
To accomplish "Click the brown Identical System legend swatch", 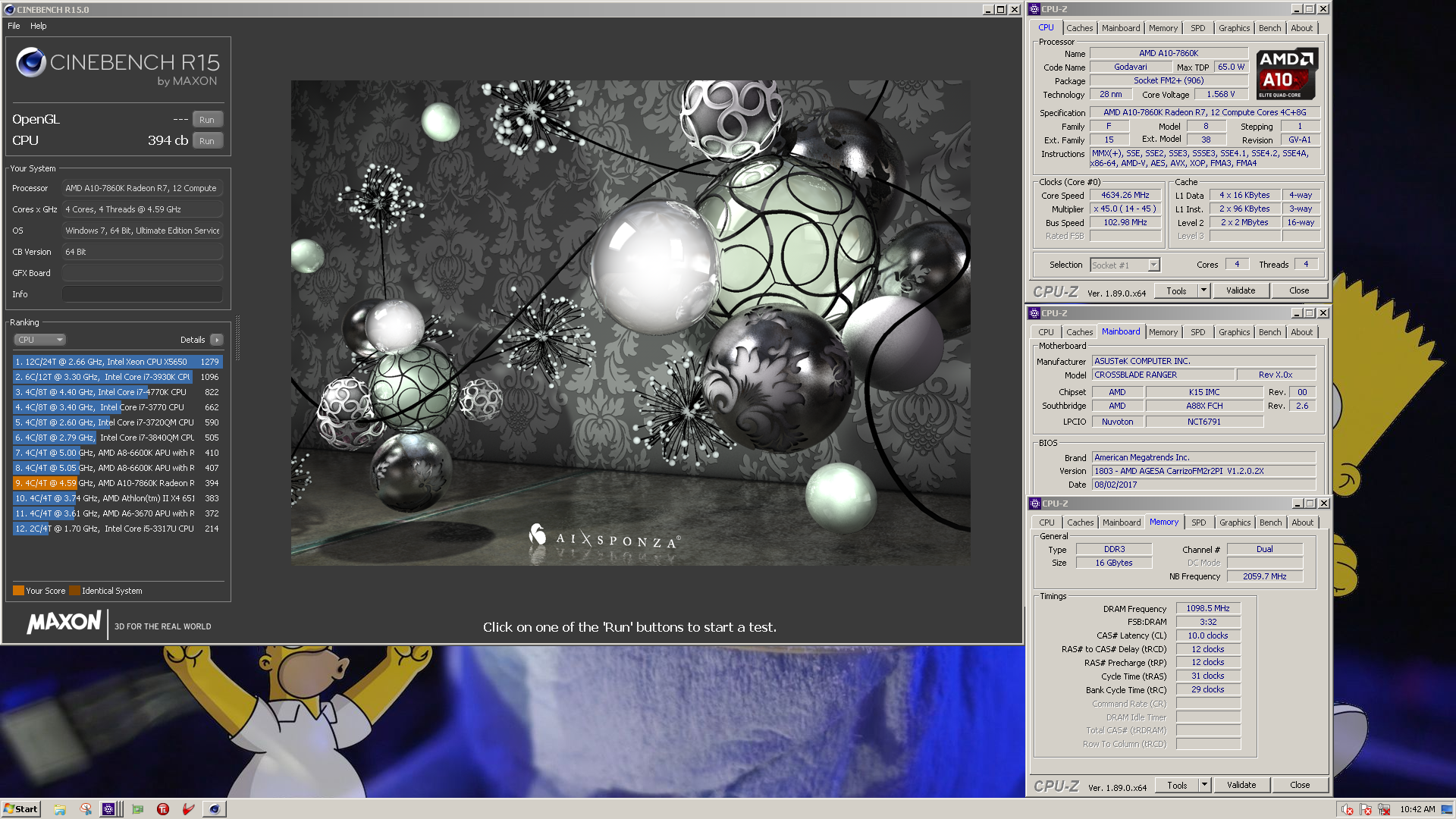I will tap(74, 591).
